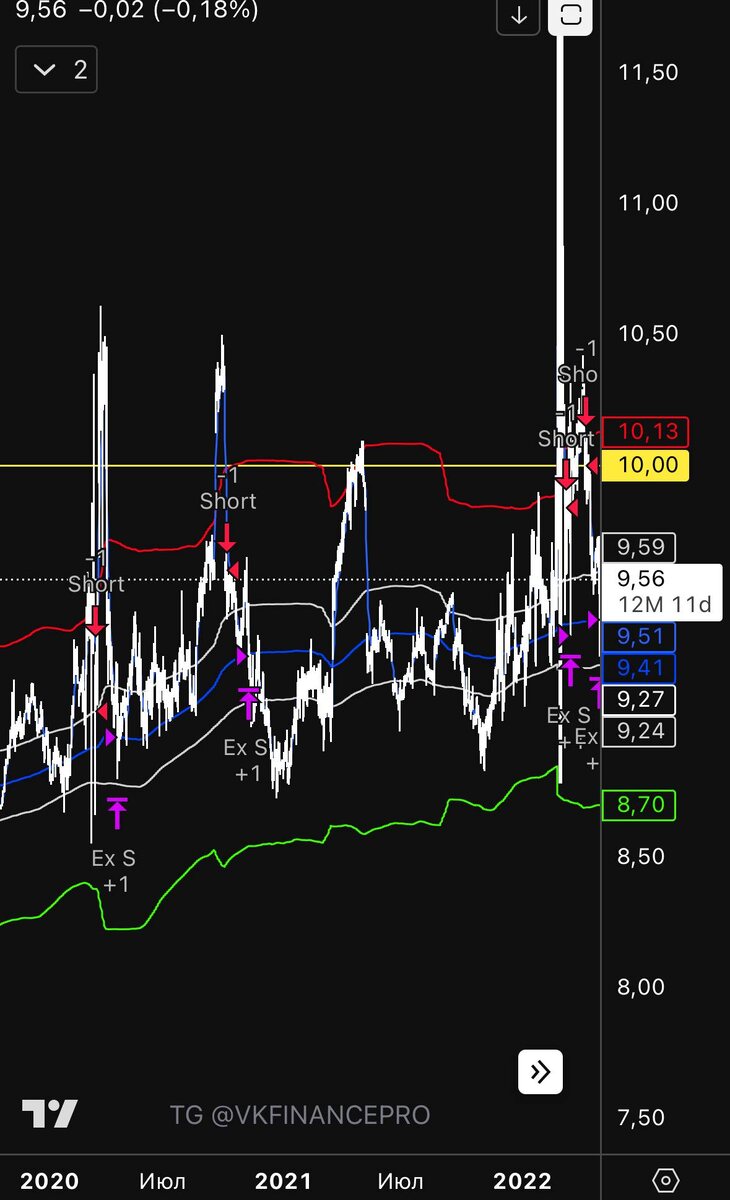Click the 11,00 price scale value
Image resolution: width=730 pixels, height=1200 pixels.
tap(648, 203)
